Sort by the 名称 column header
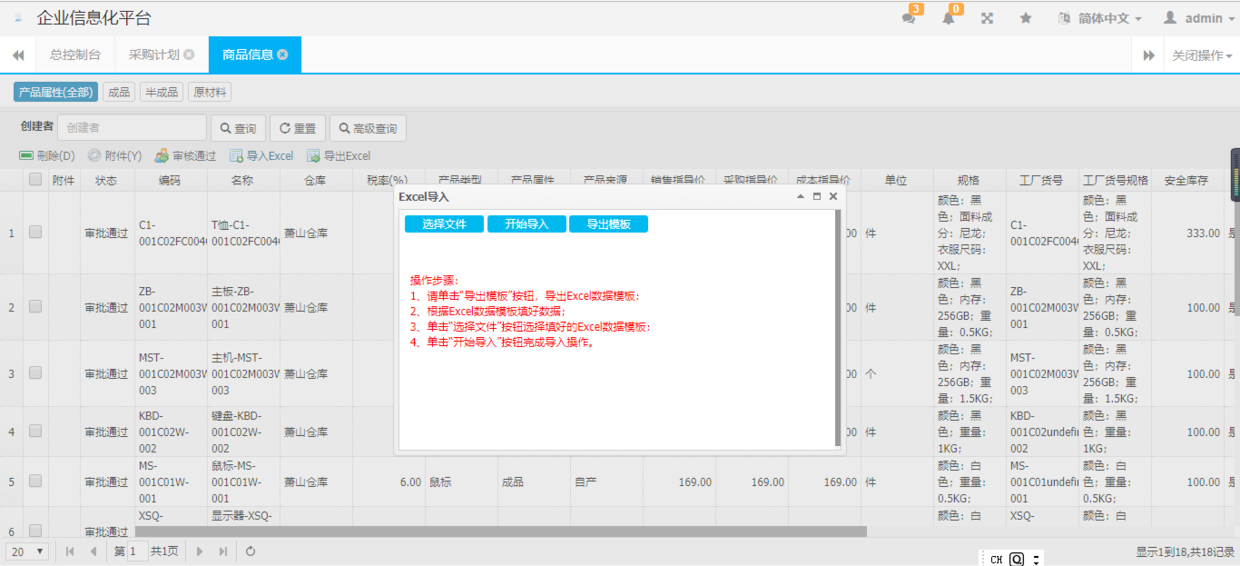 pos(243,180)
